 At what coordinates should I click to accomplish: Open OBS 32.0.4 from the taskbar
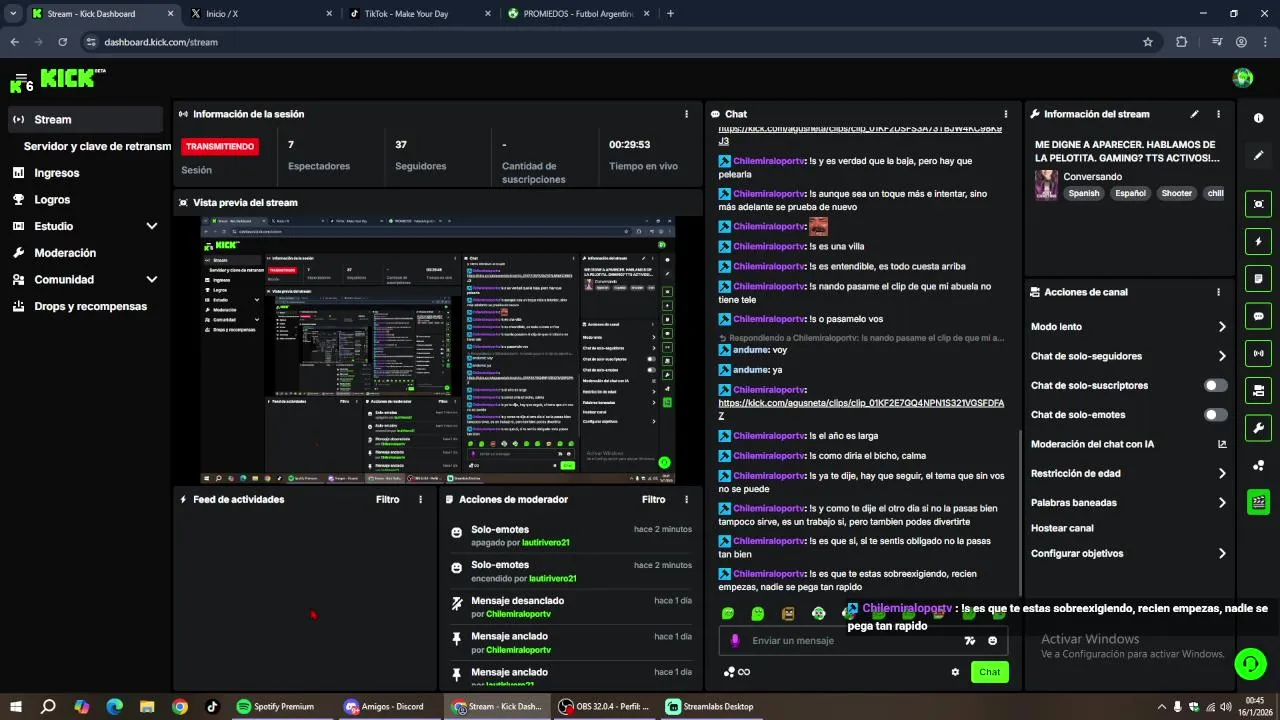coord(603,706)
